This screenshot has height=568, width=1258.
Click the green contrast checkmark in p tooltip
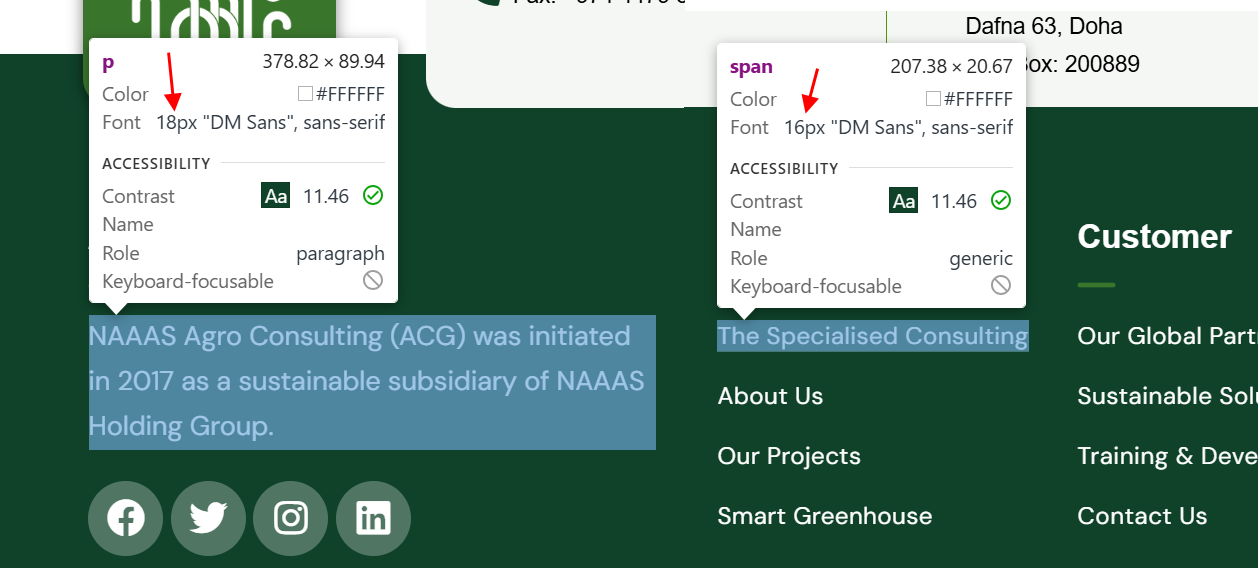[x=373, y=195]
